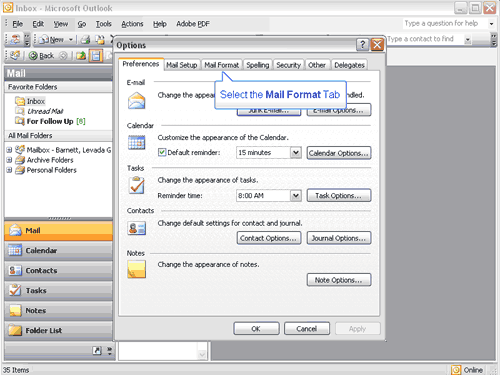Screen dimensions: 500x375
Task: Open Contact Options
Action: 269,238
